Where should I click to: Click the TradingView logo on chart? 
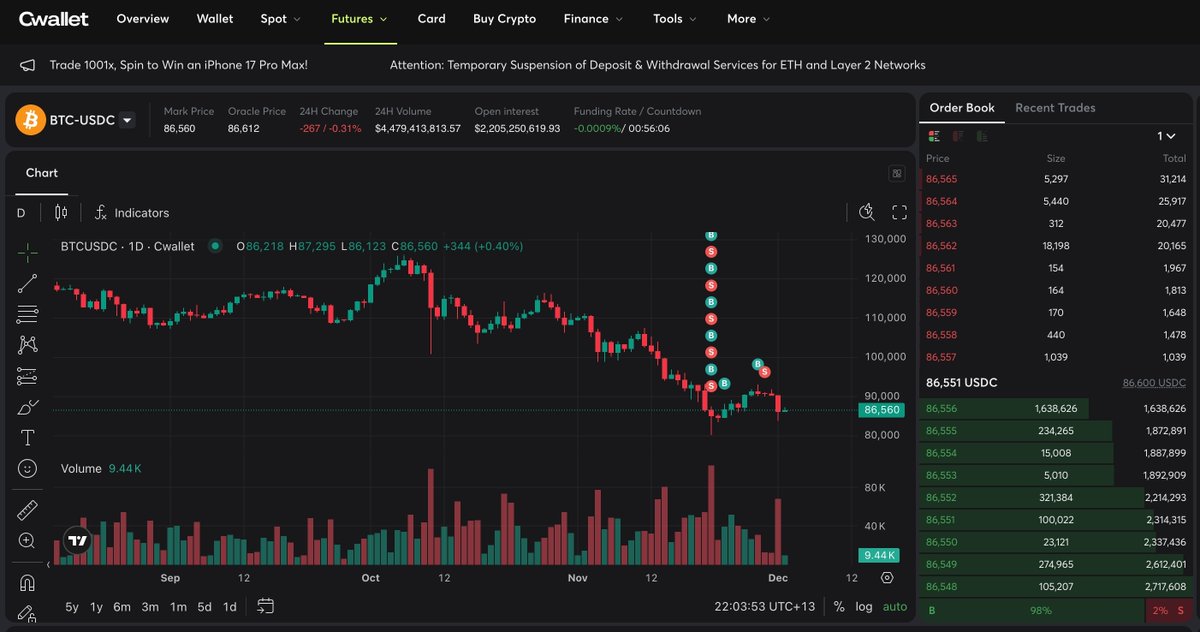[78, 541]
